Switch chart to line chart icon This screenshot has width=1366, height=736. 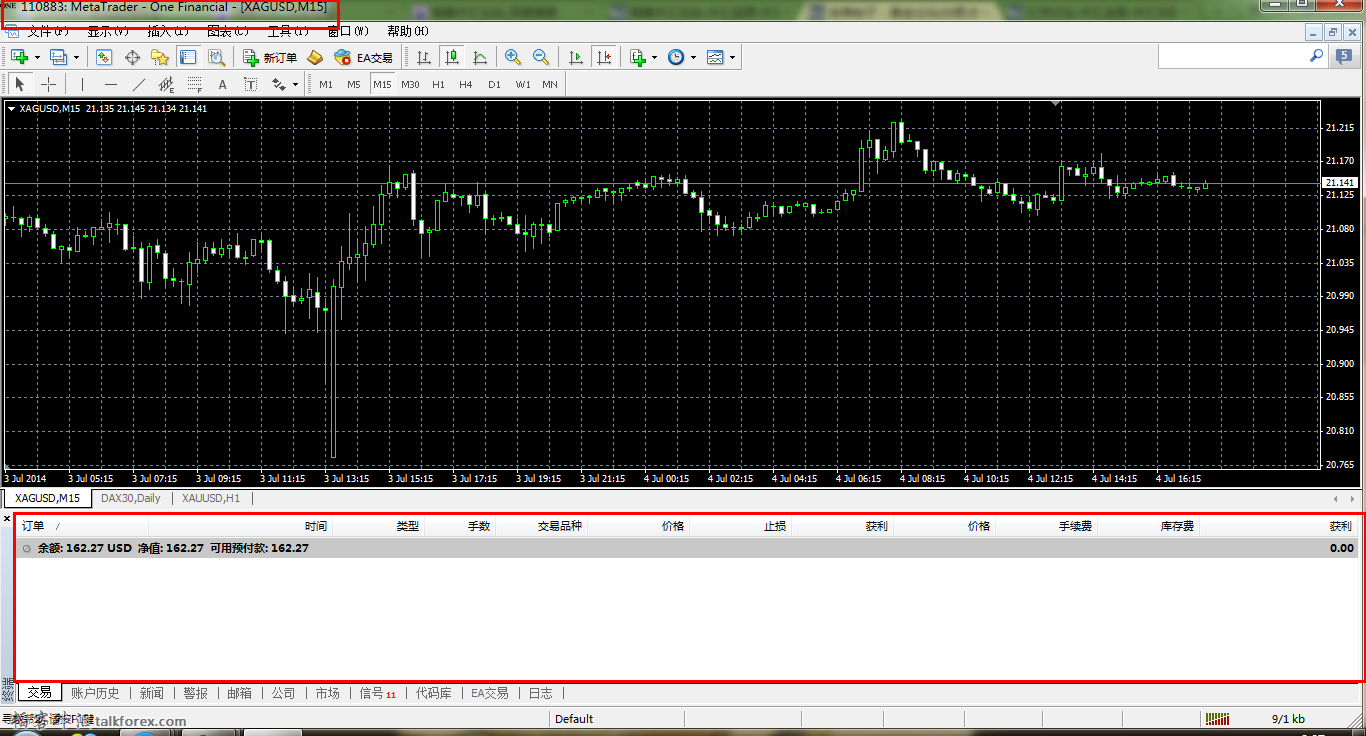click(x=480, y=57)
